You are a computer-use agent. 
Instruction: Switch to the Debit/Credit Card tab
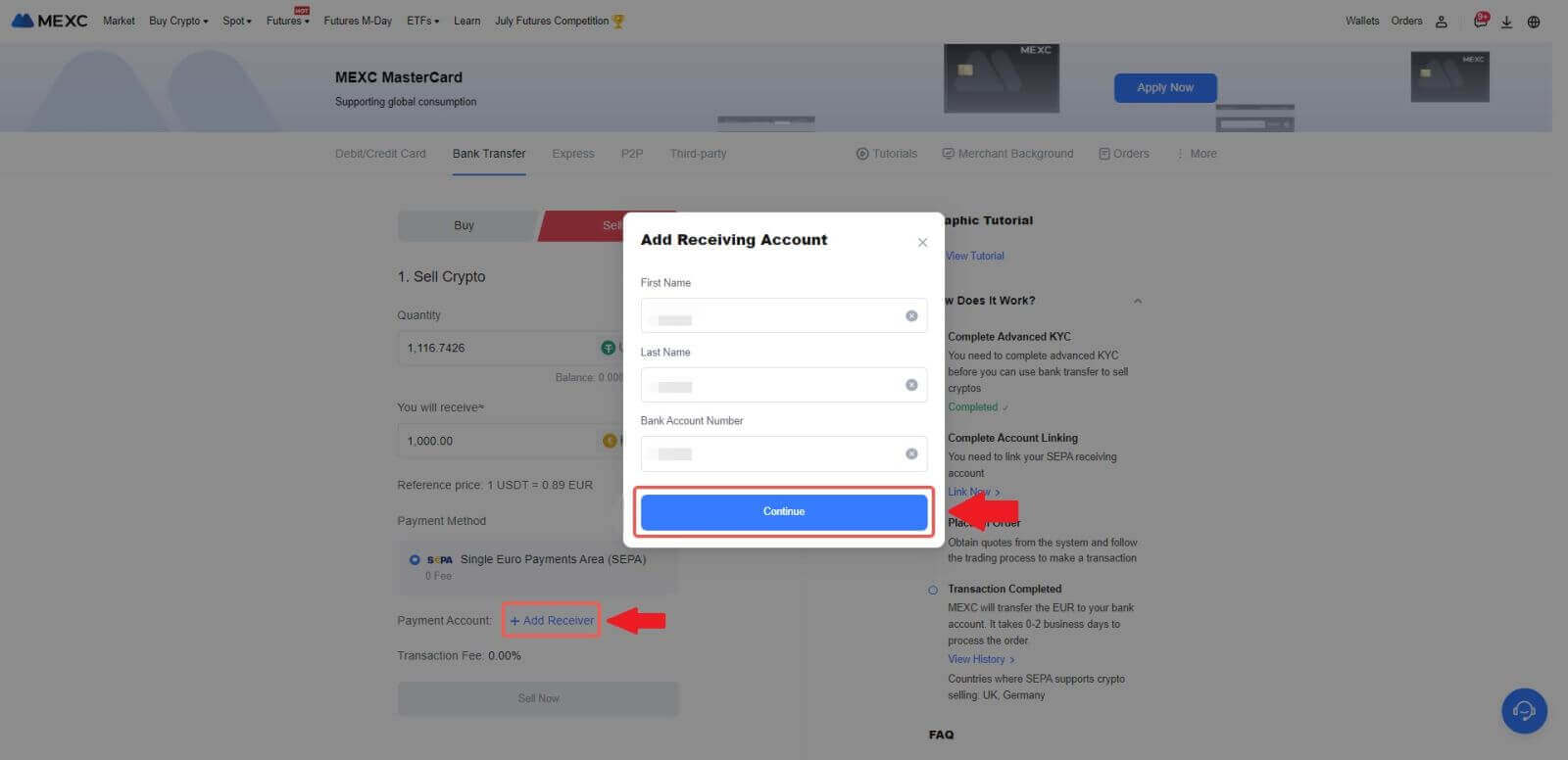tap(380, 154)
